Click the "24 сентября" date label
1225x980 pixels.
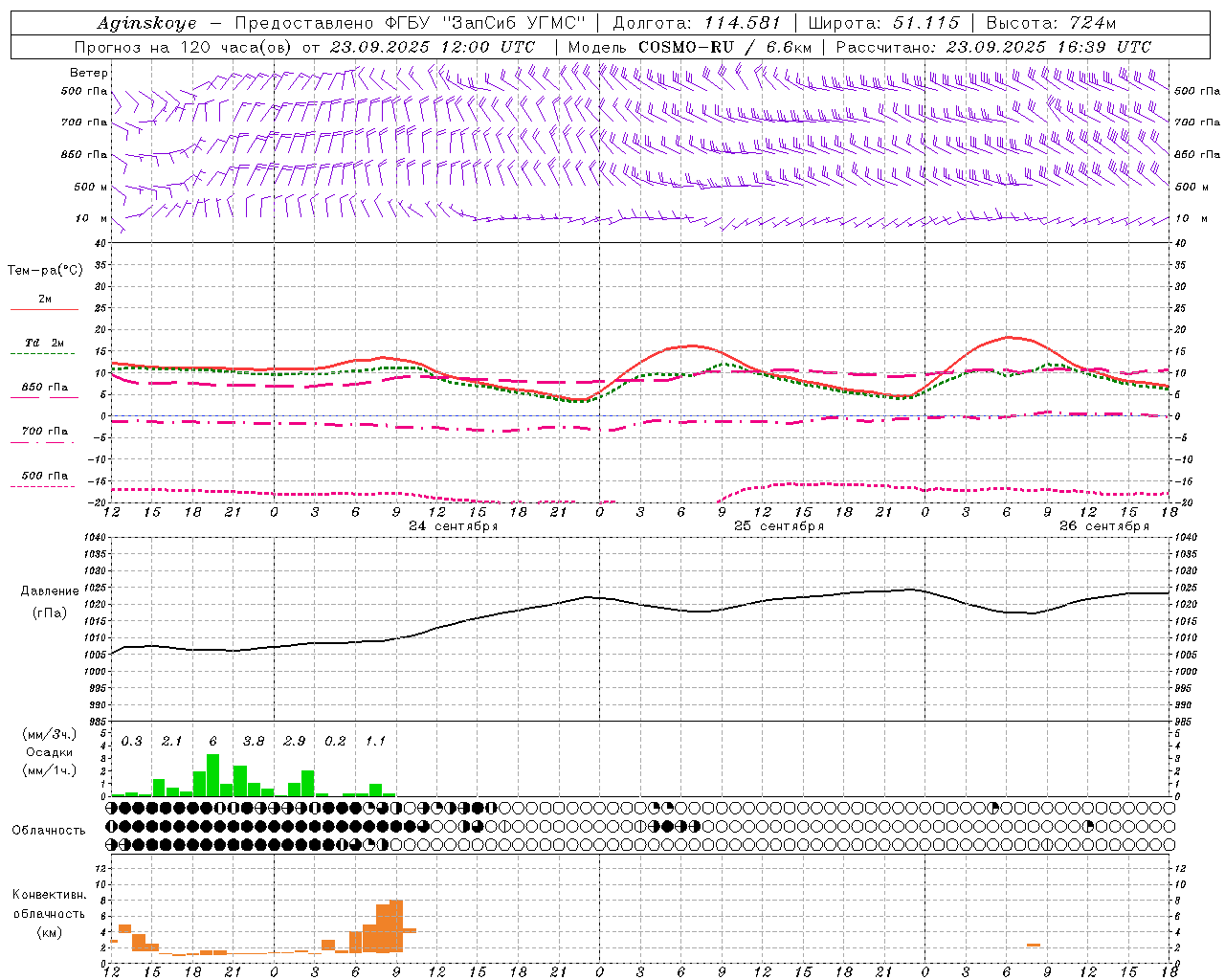(454, 526)
